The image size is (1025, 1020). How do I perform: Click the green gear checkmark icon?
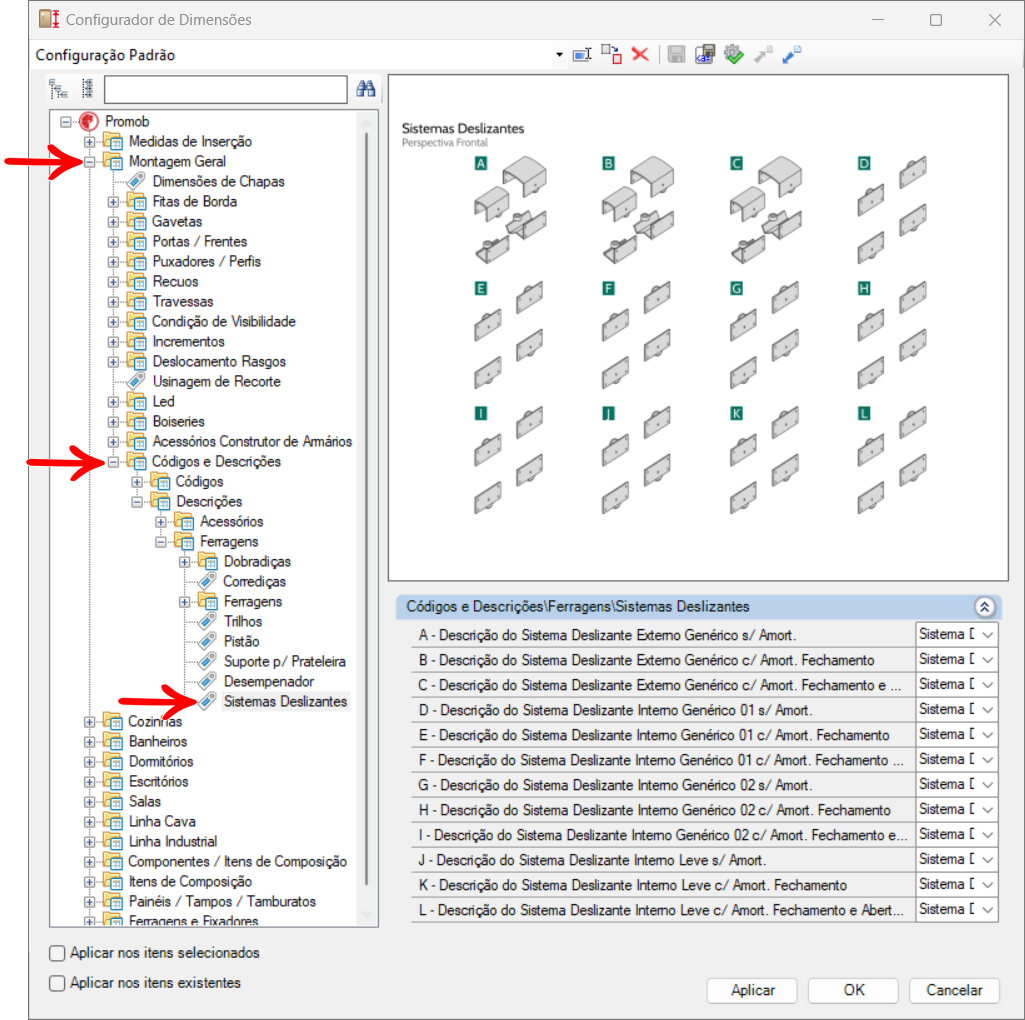[x=735, y=55]
